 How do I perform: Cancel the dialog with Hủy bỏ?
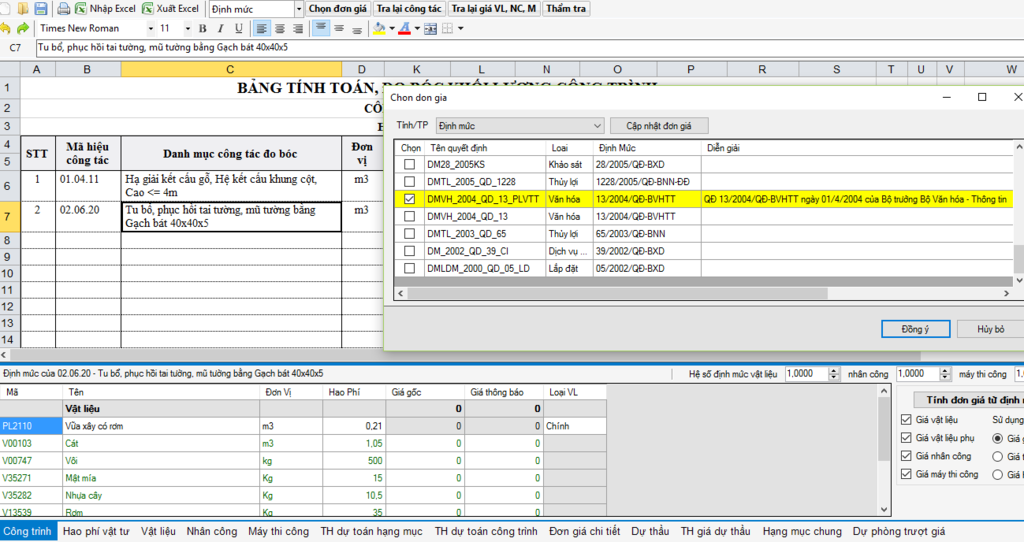[x=991, y=329]
